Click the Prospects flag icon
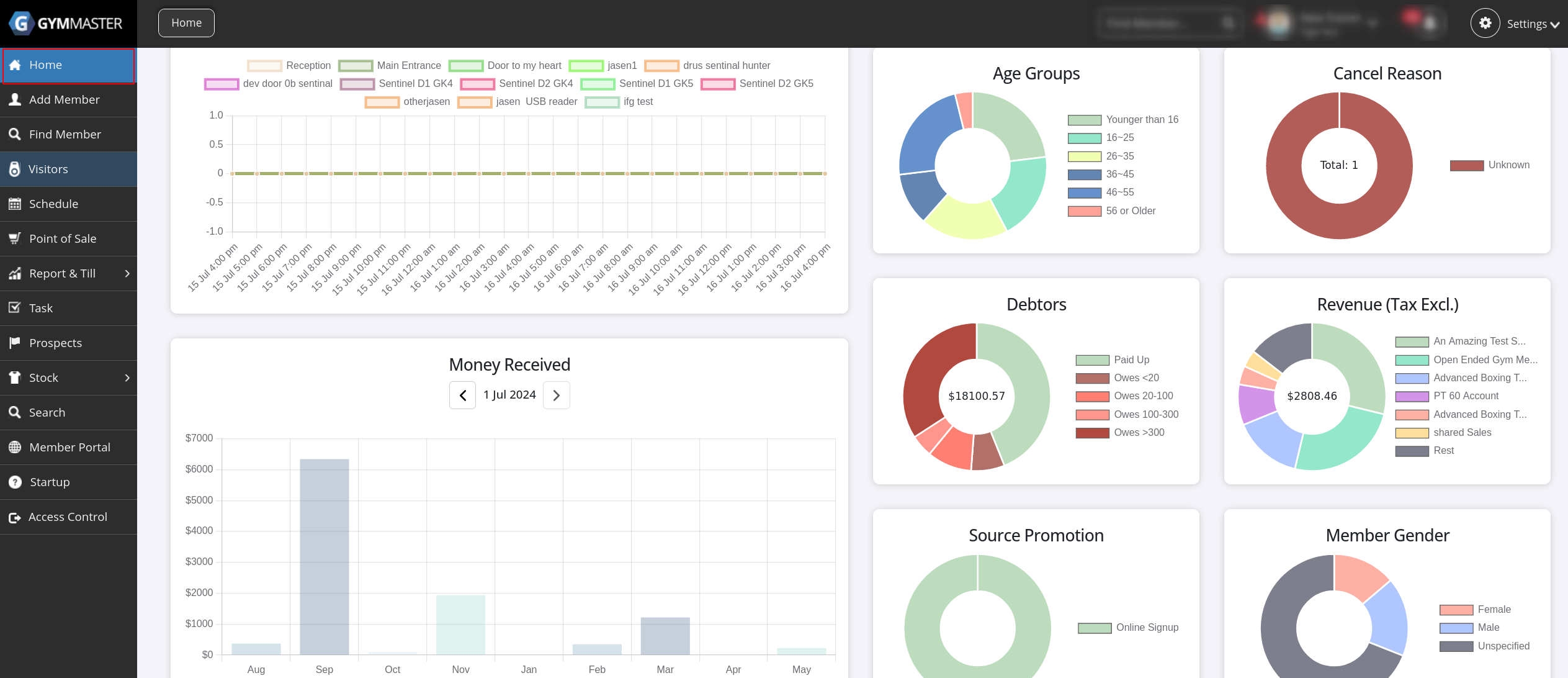 coord(15,343)
